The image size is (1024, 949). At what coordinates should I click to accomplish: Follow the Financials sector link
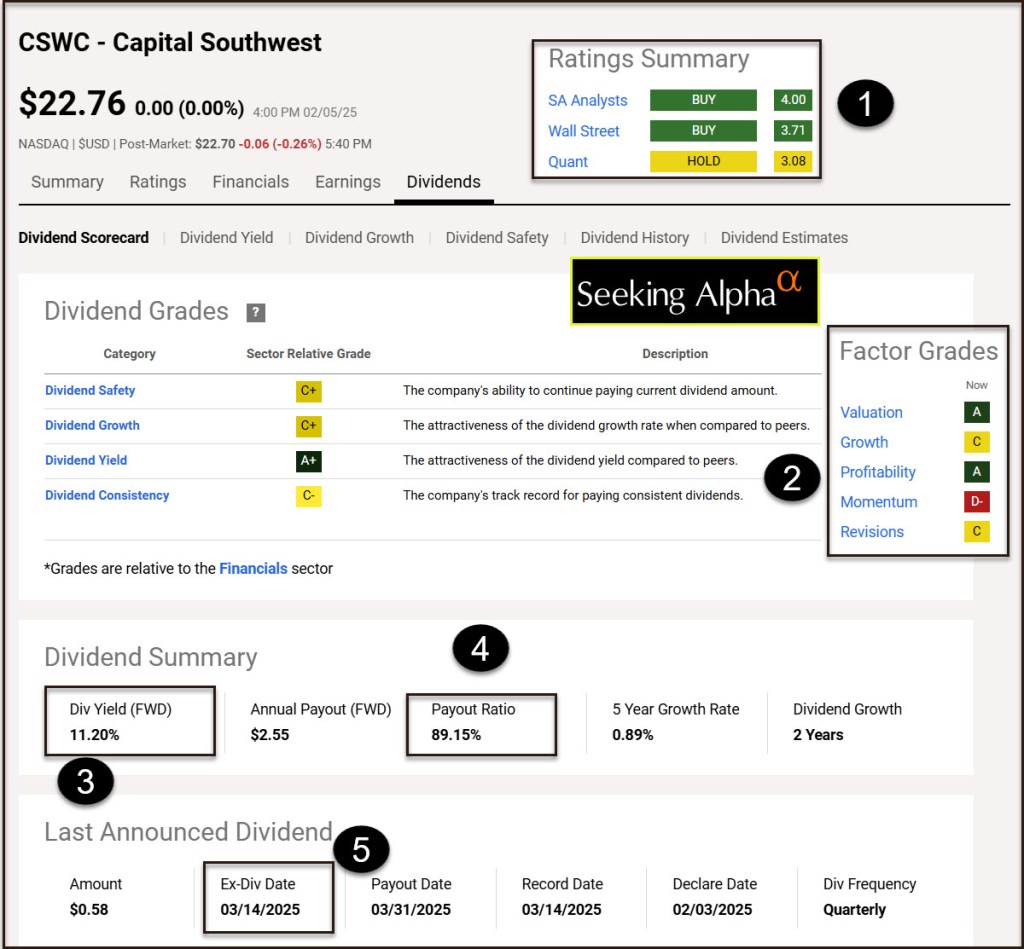(x=253, y=569)
